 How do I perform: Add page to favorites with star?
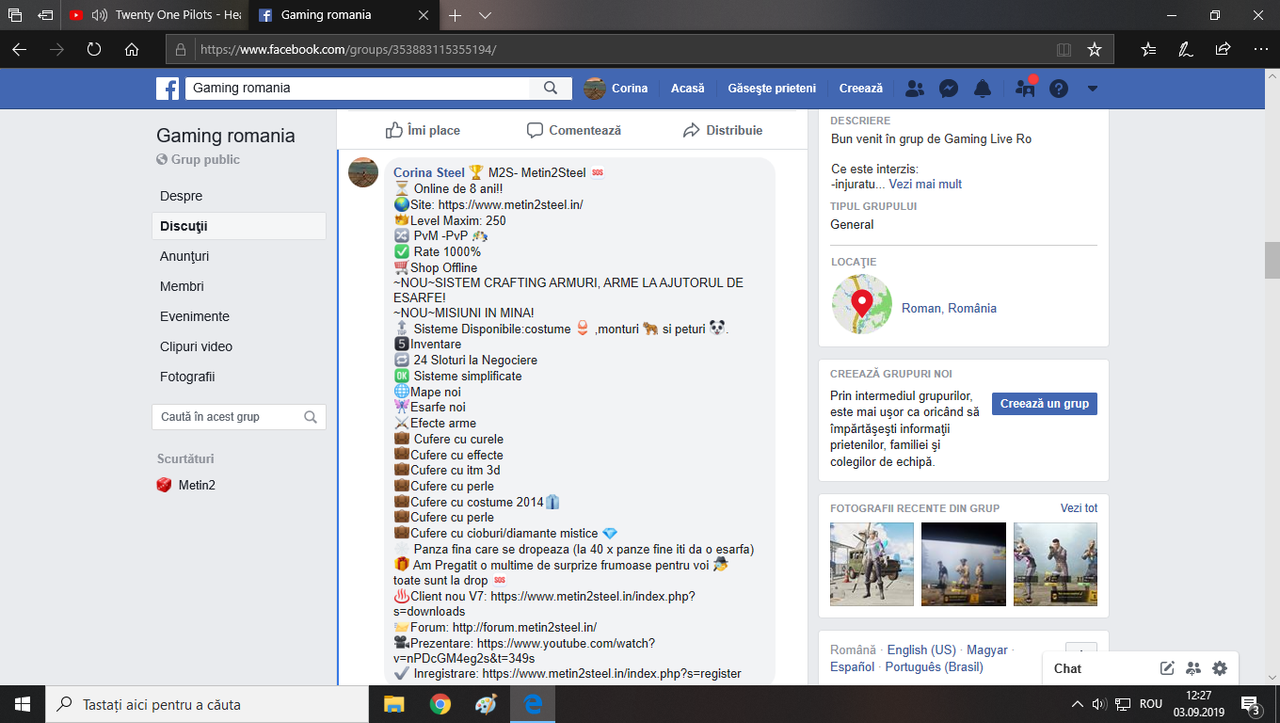[x=1094, y=49]
